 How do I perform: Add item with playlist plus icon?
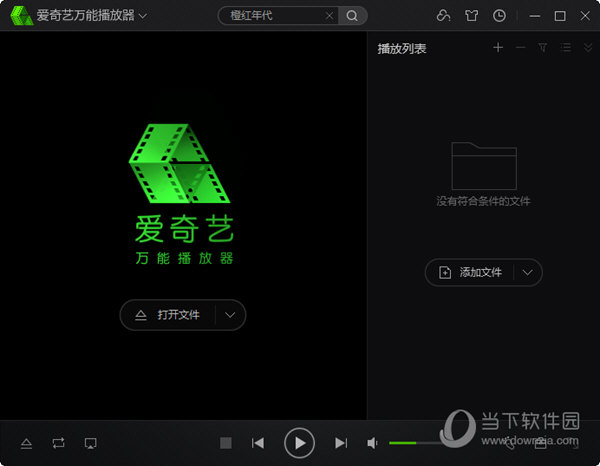click(498, 48)
